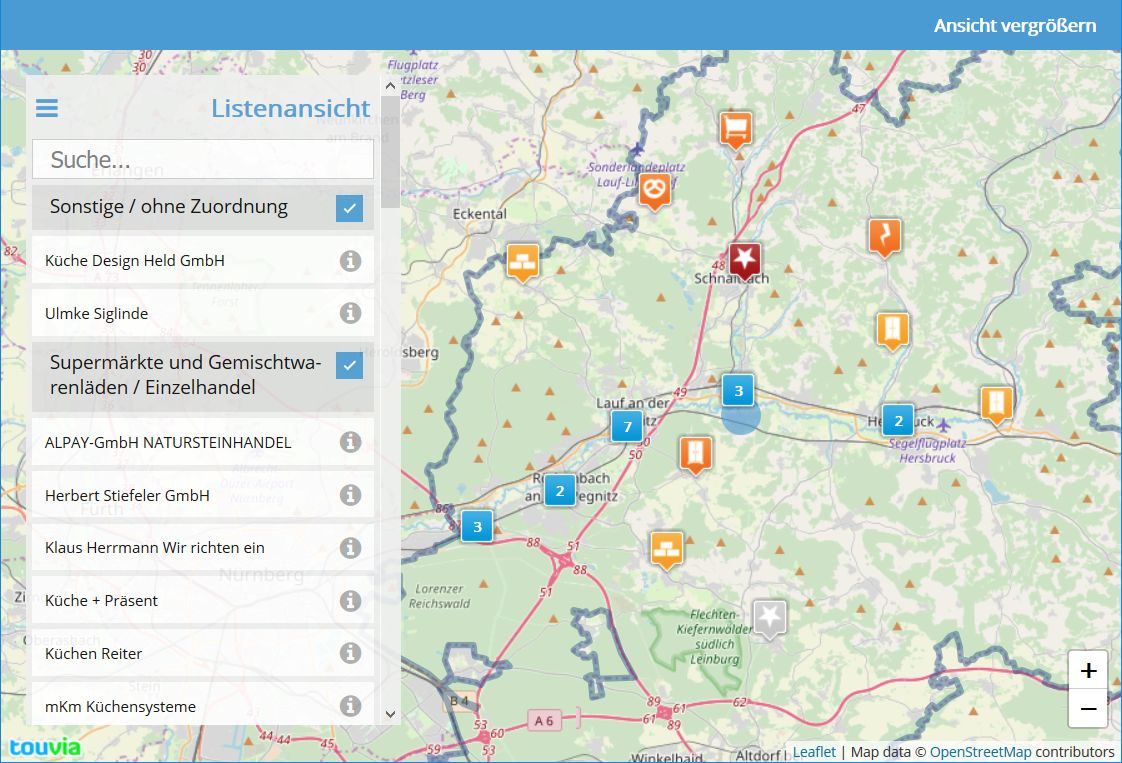Screen dimensions: 1122x763
Task: Select the orange winding-road map marker
Action: pos(884,237)
